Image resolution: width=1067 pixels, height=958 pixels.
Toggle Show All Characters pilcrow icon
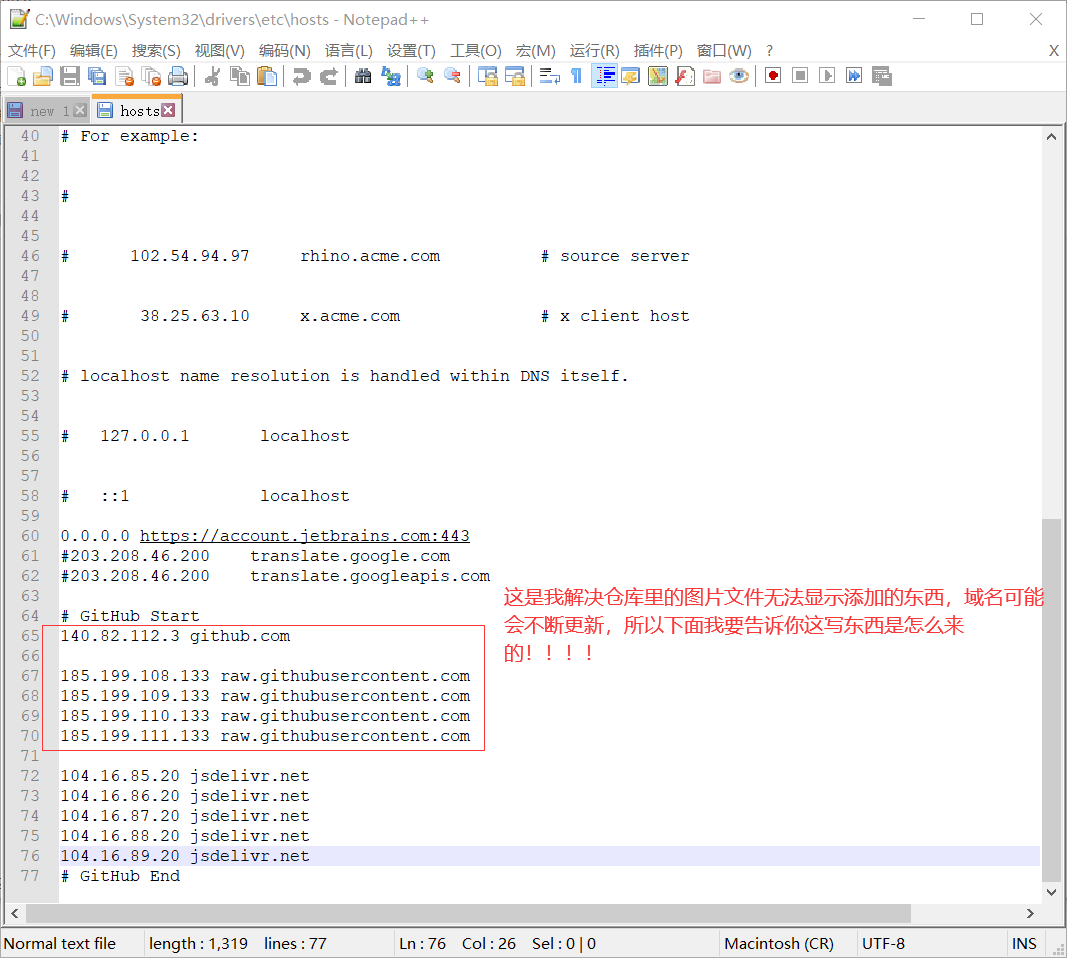point(576,76)
